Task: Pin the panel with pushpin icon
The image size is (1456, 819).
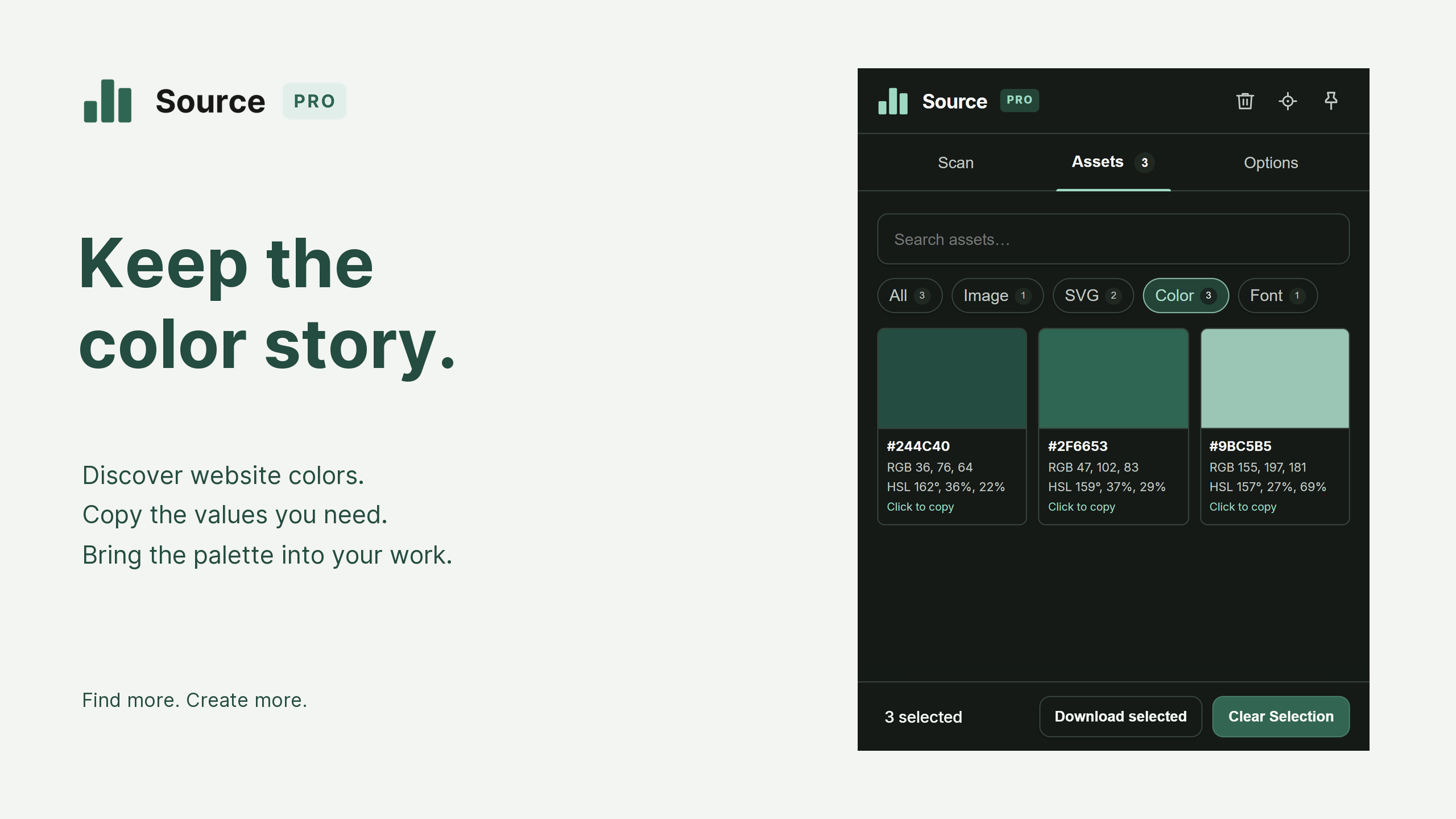Action: [1331, 101]
